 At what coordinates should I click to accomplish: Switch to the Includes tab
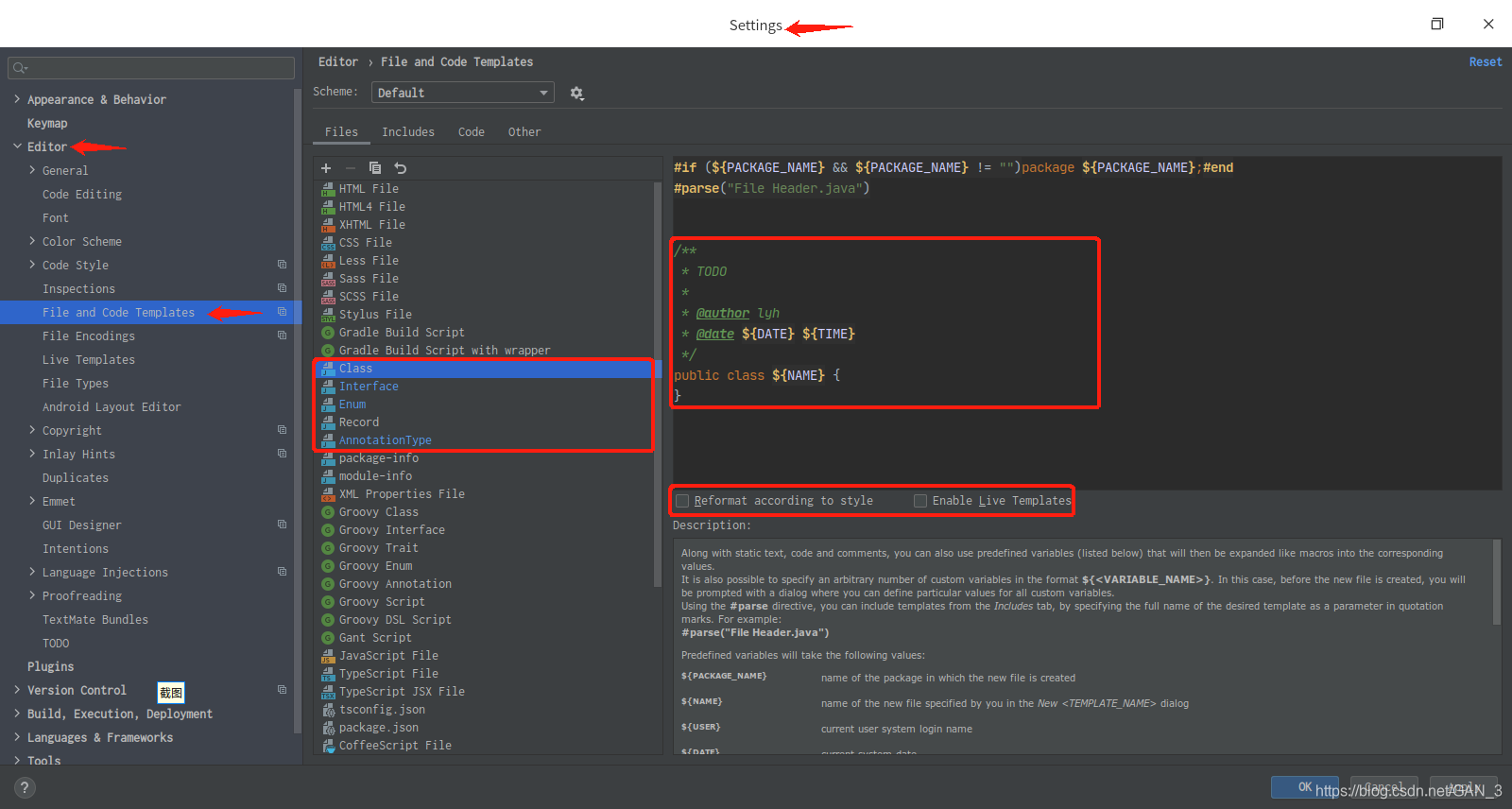point(408,132)
